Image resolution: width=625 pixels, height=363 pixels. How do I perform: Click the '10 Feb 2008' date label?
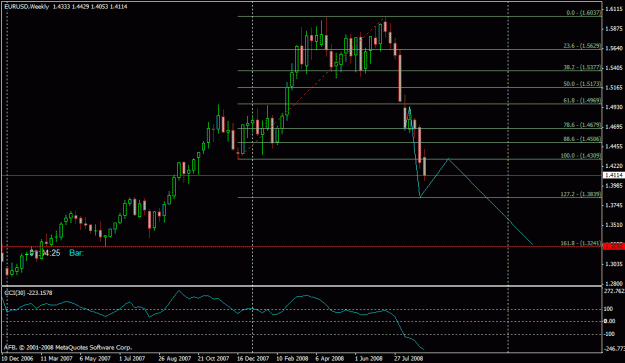(292, 358)
